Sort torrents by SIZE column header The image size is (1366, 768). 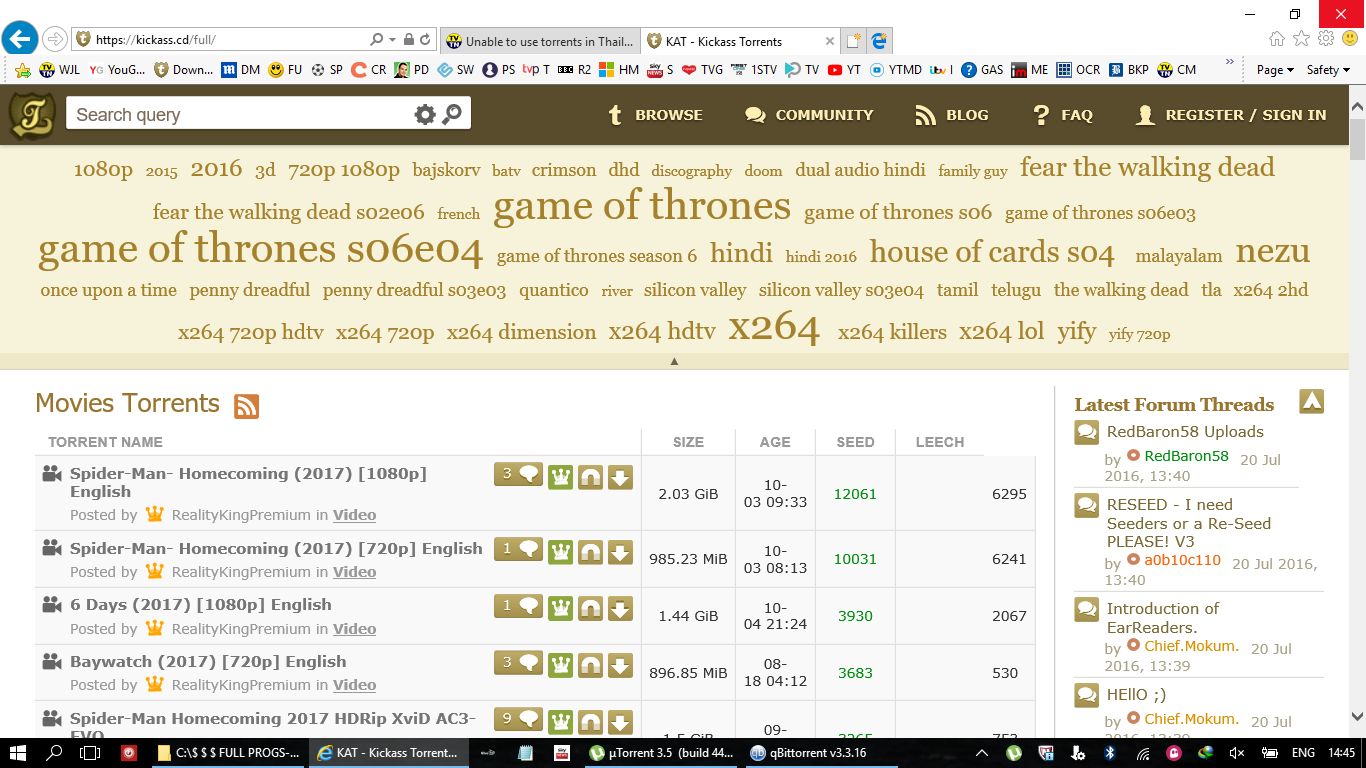coord(688,442)
